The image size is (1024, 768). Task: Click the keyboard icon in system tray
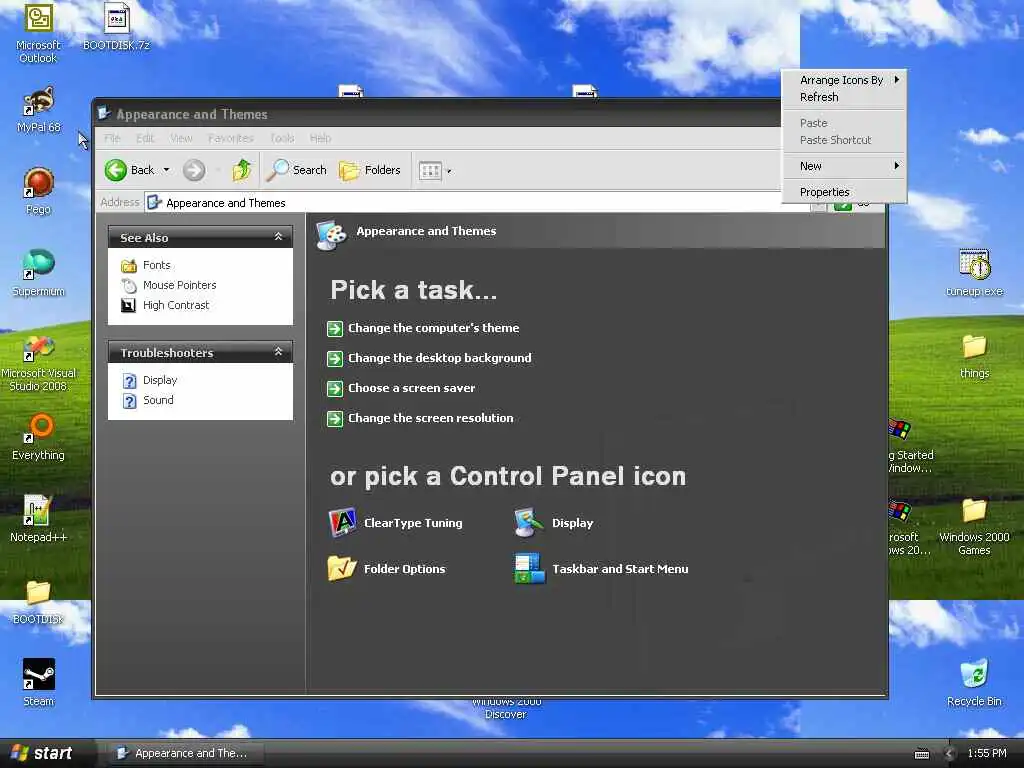click(921, 754)
